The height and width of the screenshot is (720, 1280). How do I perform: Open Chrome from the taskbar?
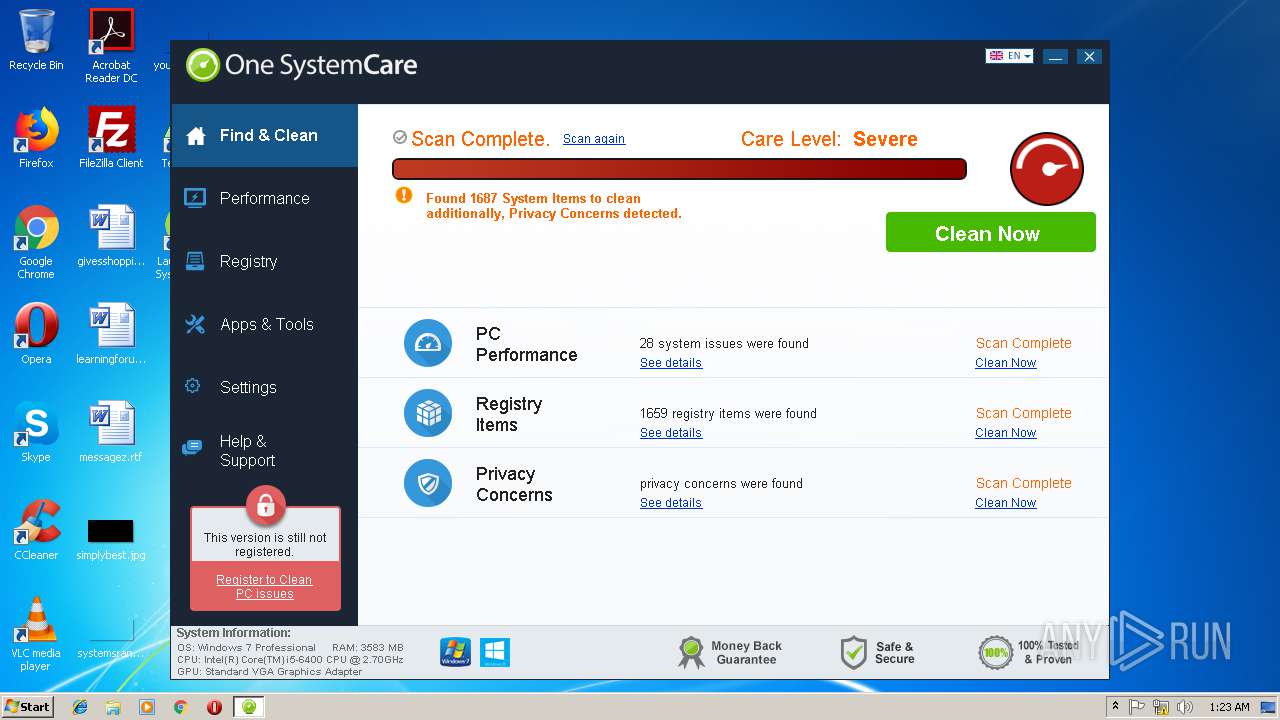click(180, 707)
